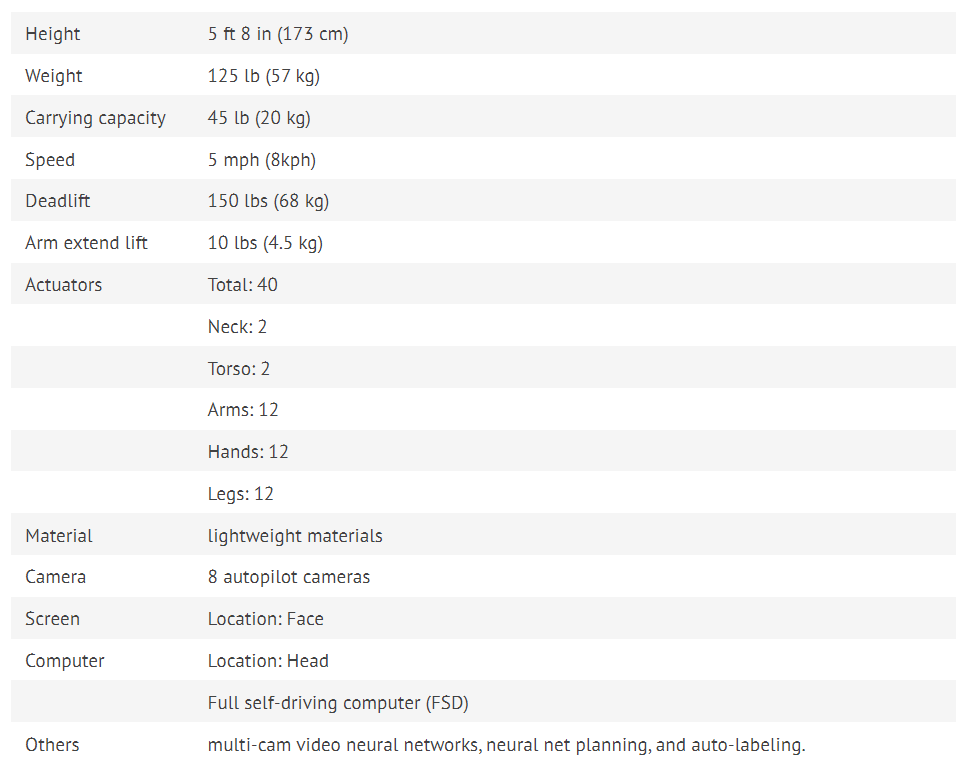966x766 pixels.
Task: Click the Speed value 5 mph (8kph)
Action: pos(262,160)
